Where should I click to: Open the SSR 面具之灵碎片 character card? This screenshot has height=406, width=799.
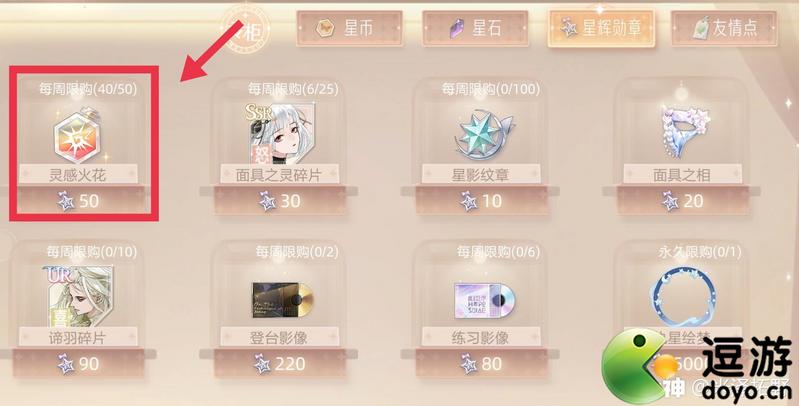(x=279, y=133)
